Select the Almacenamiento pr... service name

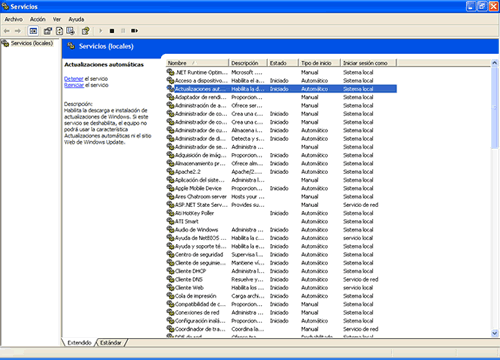coord(201,164)
